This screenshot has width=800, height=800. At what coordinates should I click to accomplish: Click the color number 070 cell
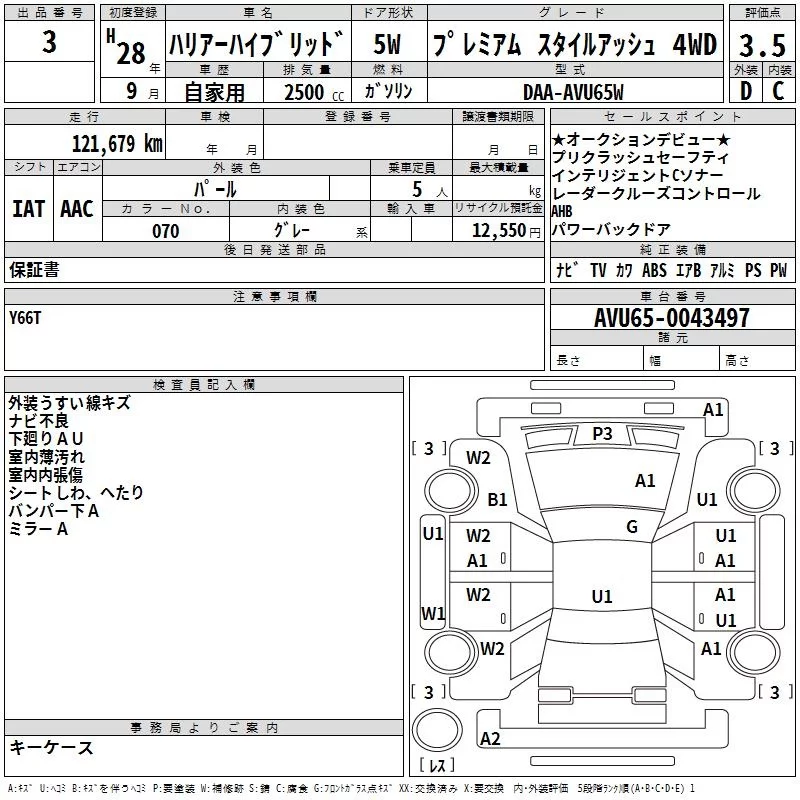pos(165,231)
